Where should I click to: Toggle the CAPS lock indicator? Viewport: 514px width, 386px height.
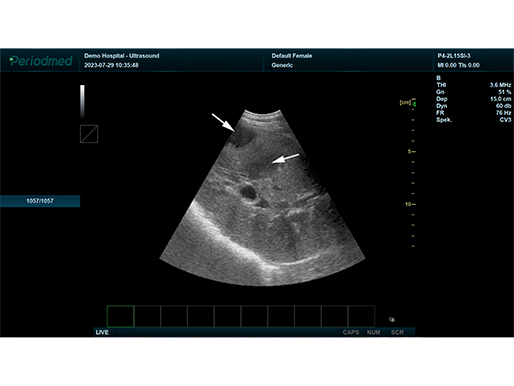point(351,332)
